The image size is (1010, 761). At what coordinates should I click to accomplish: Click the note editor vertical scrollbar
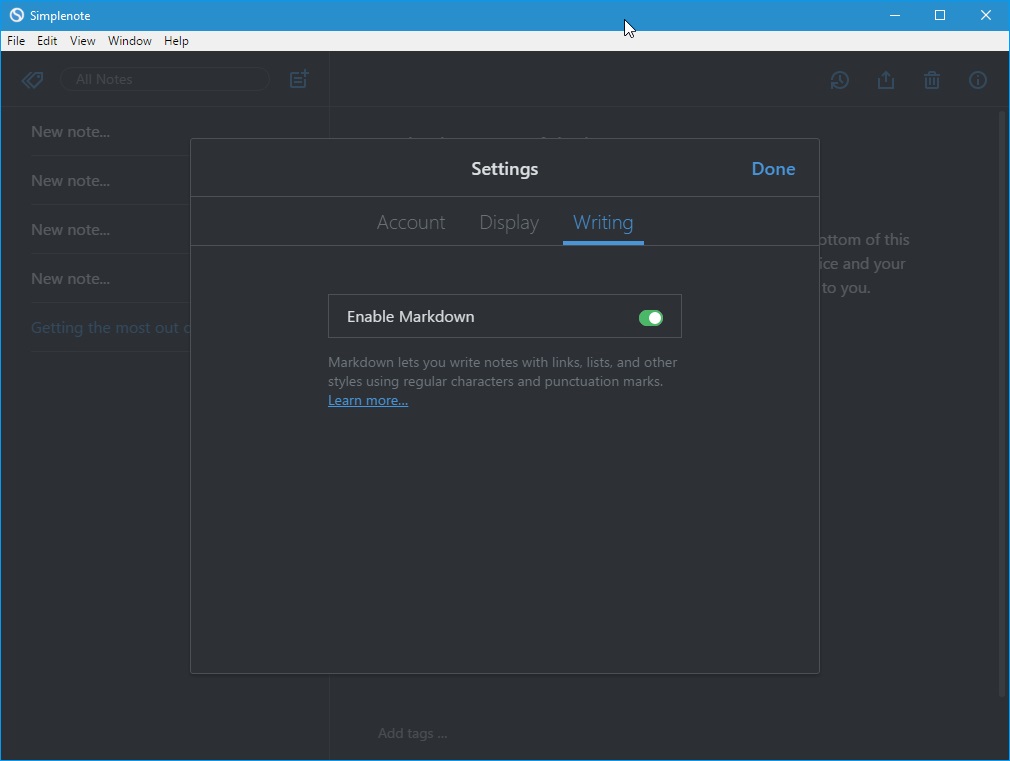(x=1002, y=406)
